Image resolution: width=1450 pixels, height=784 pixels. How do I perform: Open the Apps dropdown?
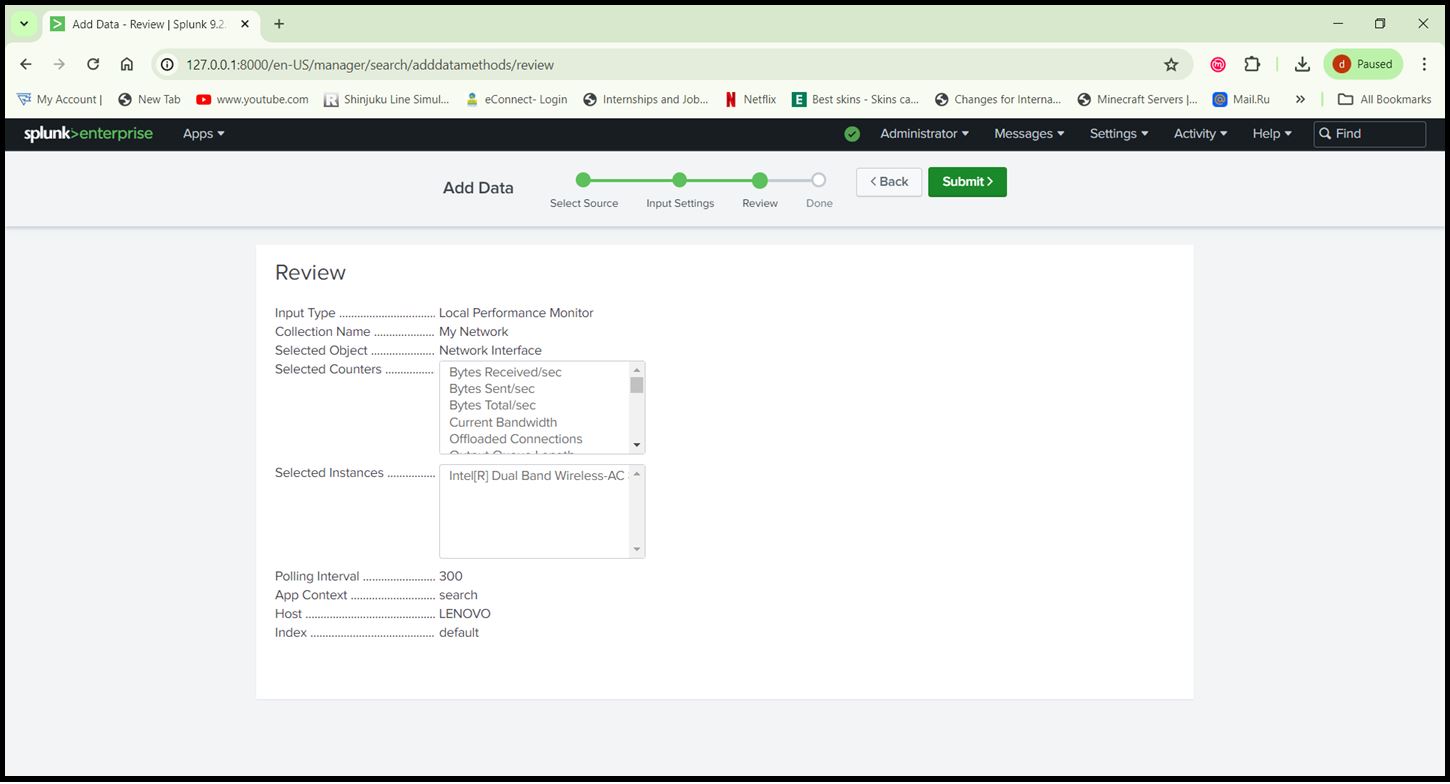[202, 133]
